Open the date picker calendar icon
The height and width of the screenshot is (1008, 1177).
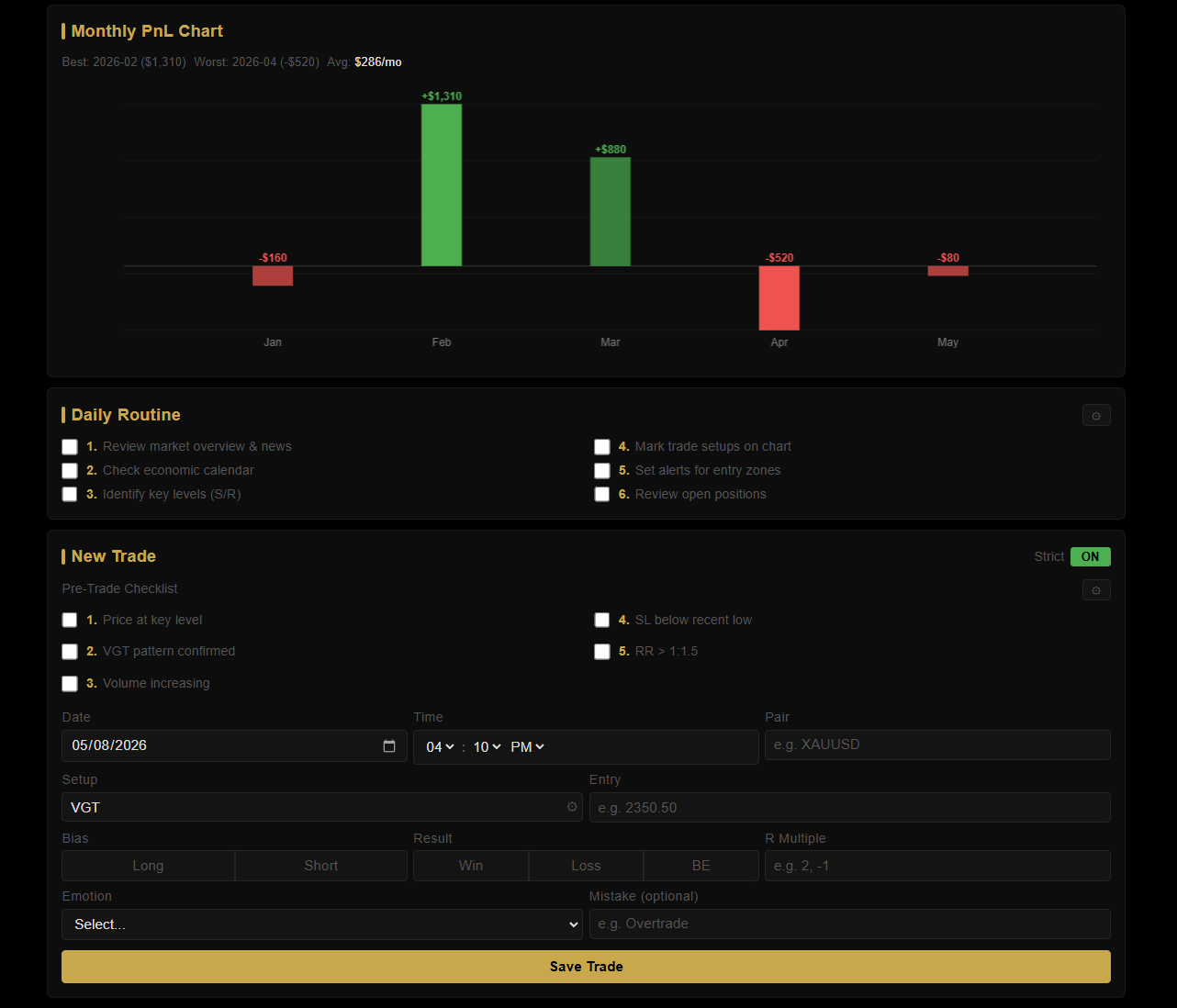(389, 746)
